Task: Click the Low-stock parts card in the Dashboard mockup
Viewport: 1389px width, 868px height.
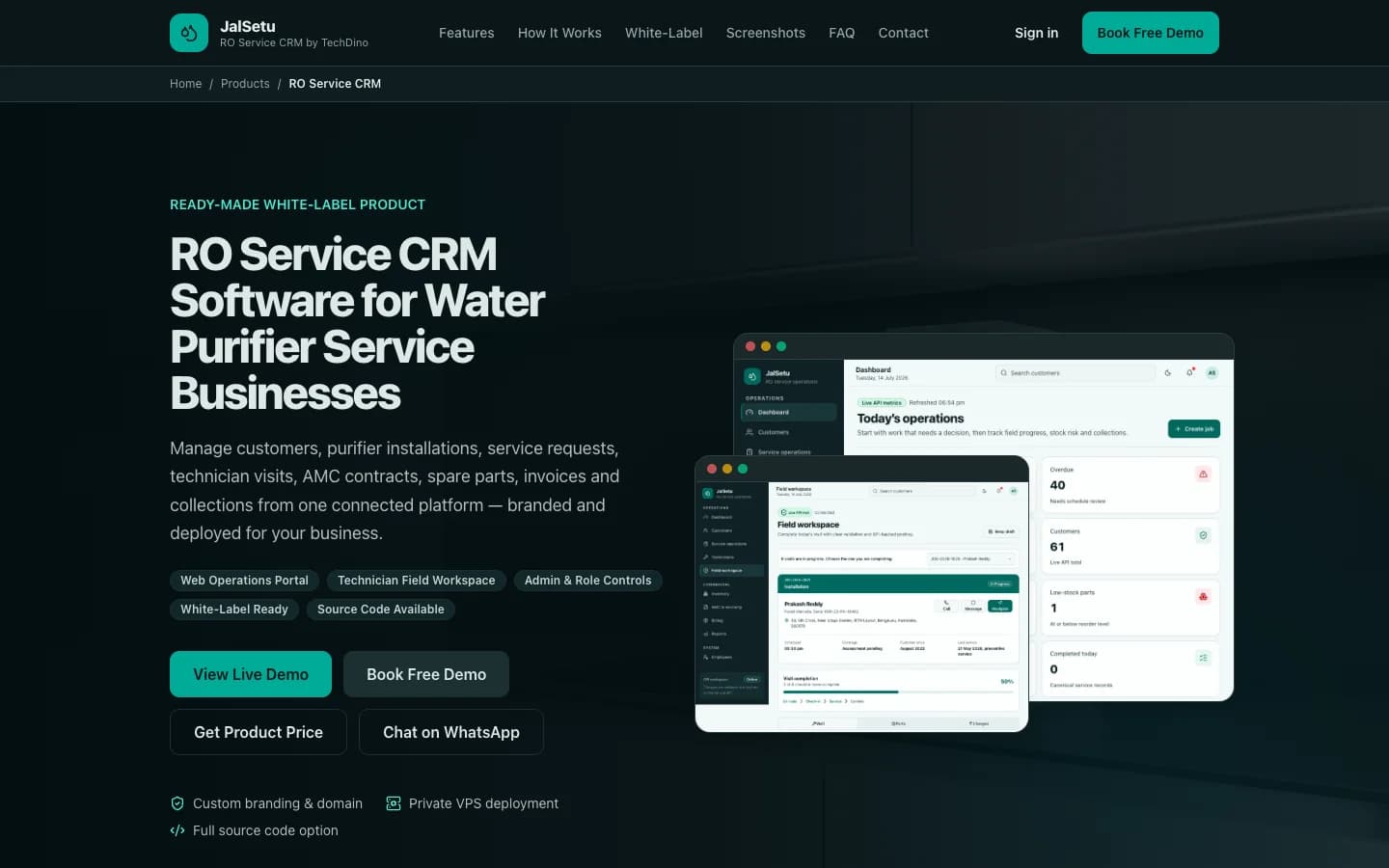Action: pyautogui.click(x=1130, y=608)
